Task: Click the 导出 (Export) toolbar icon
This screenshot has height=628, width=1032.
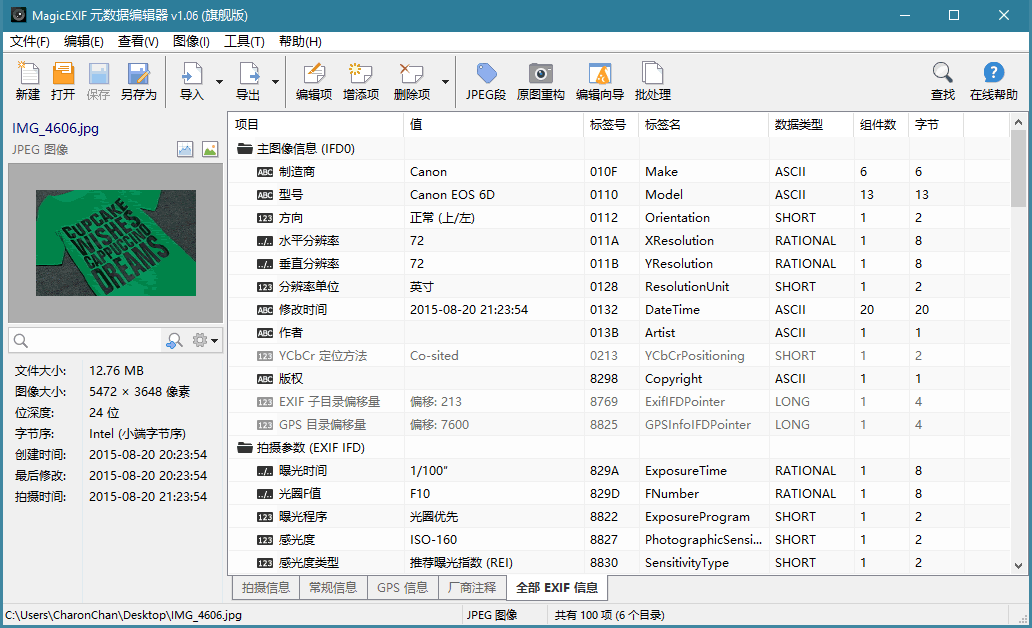Action: pyautogui.click(x=248, y=73)
